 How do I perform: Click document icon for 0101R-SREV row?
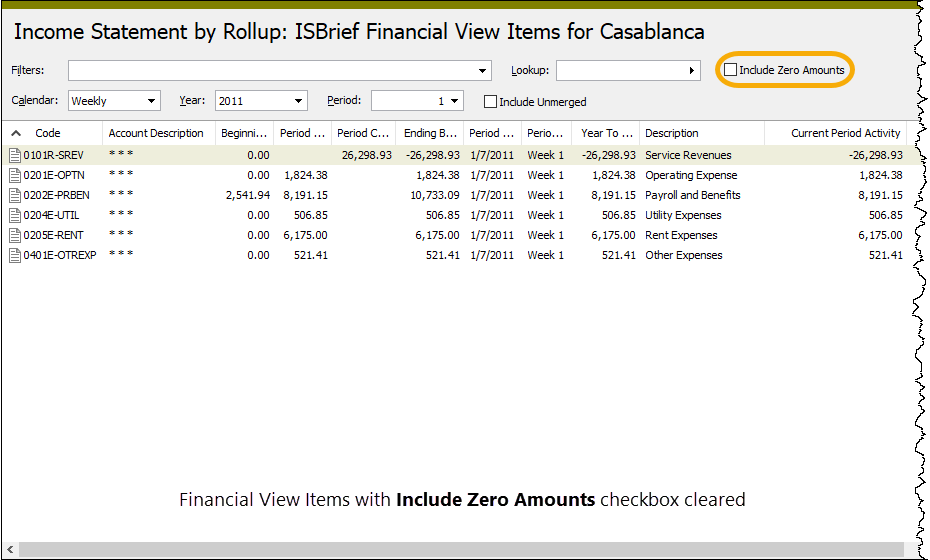point(15,155)
